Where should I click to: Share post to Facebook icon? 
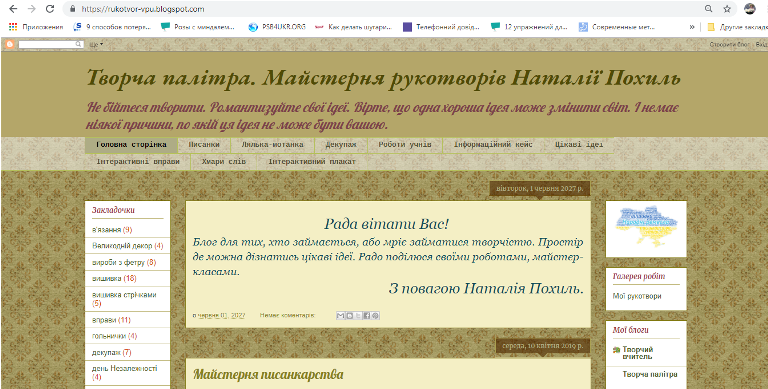point(366,316)
